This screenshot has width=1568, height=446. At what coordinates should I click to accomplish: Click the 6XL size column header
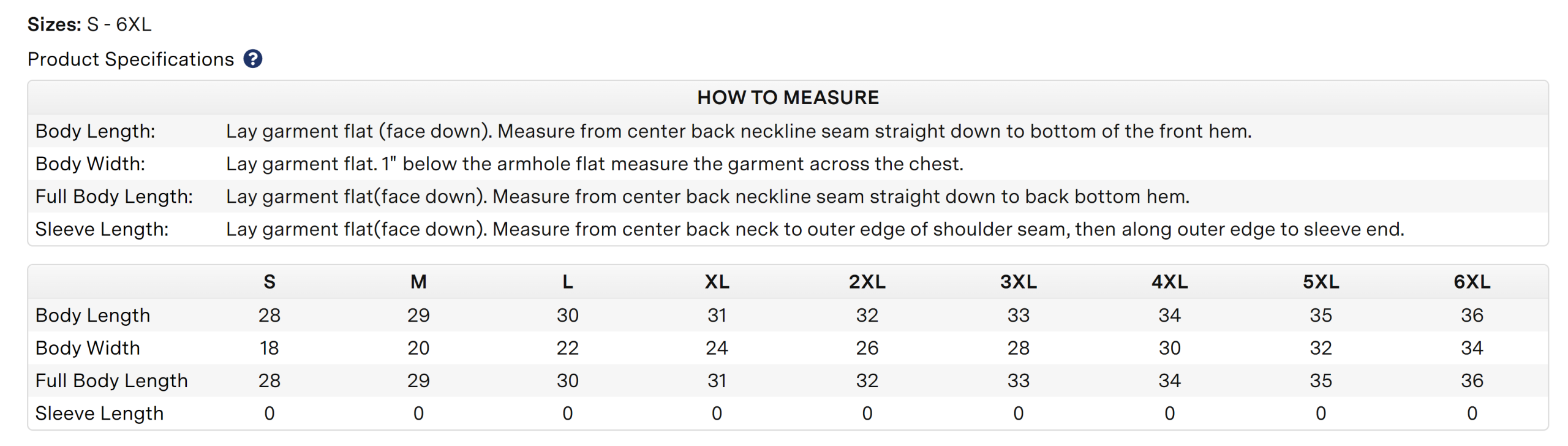1472,282
